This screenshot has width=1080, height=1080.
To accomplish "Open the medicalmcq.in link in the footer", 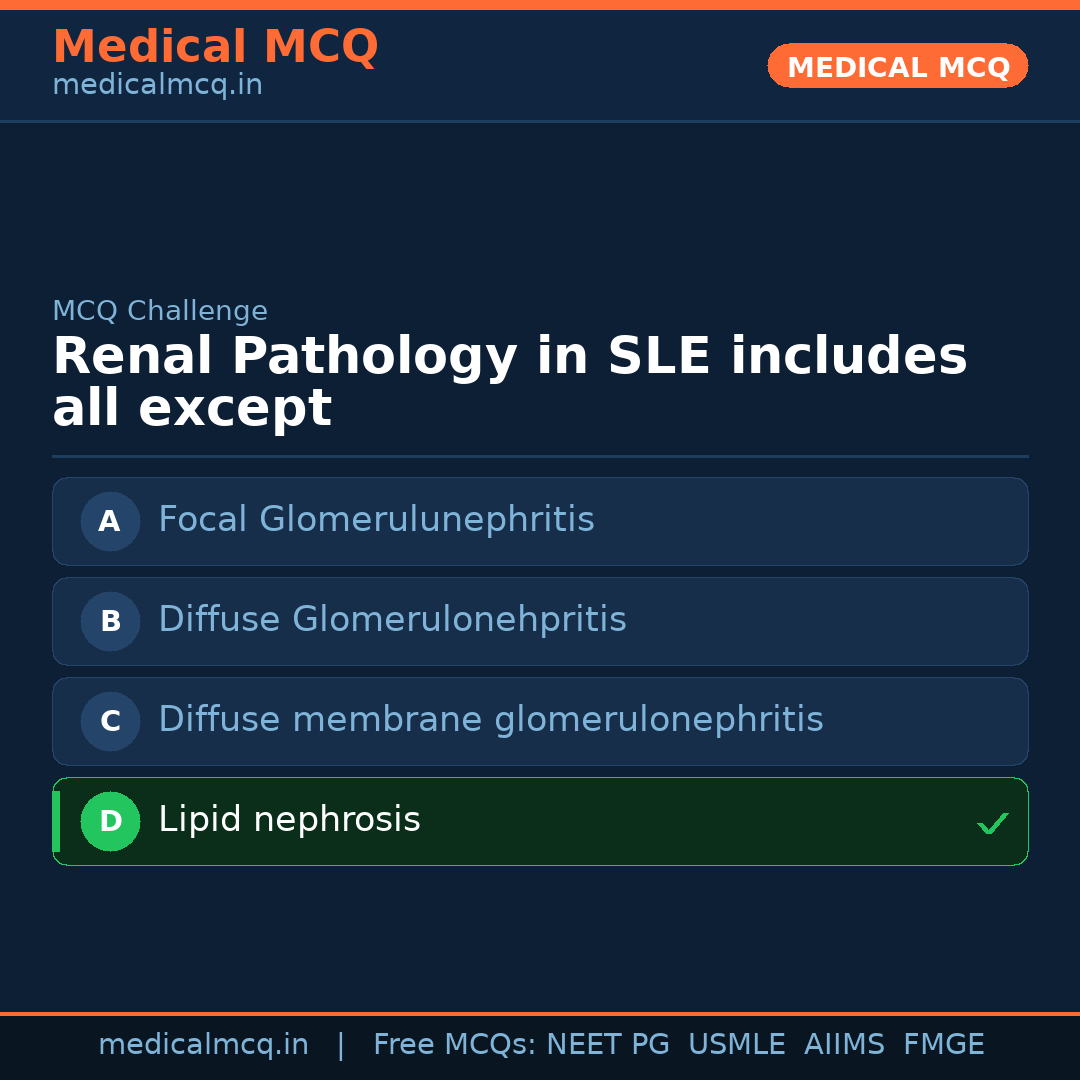I will 203,1045.
